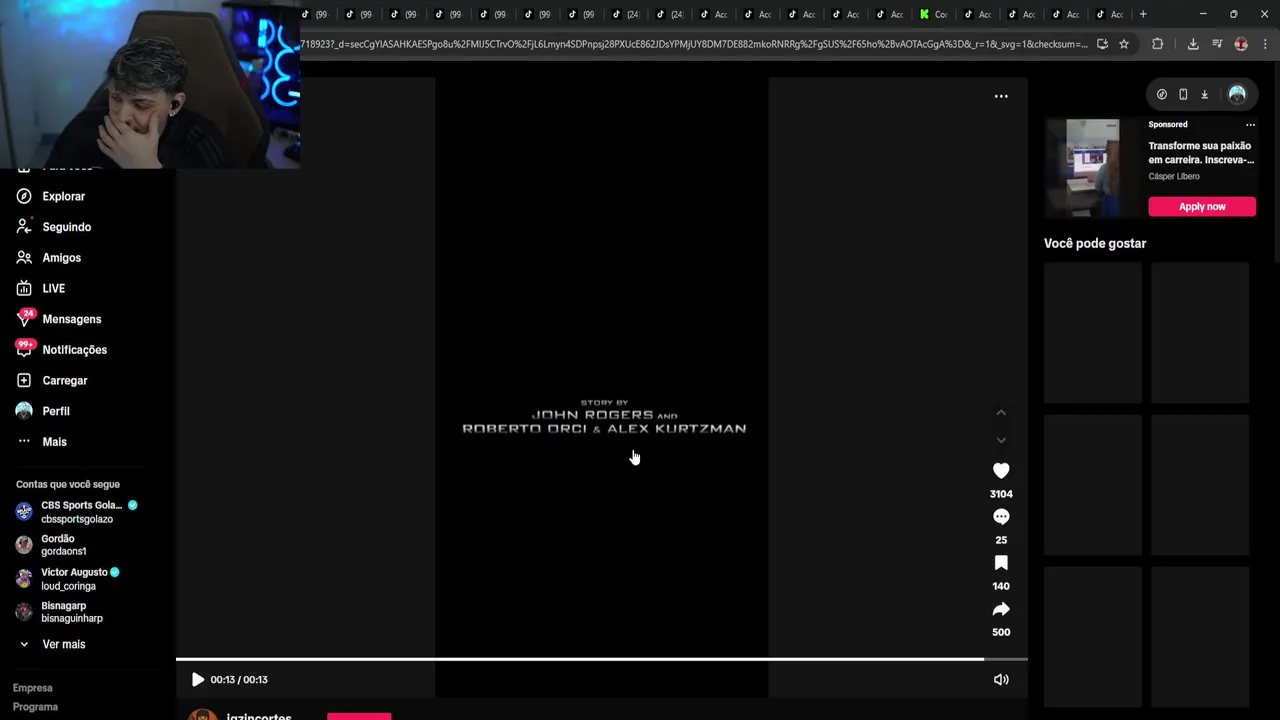Open a new browser tab
Screen dimensions: 1280x720
1143,14
